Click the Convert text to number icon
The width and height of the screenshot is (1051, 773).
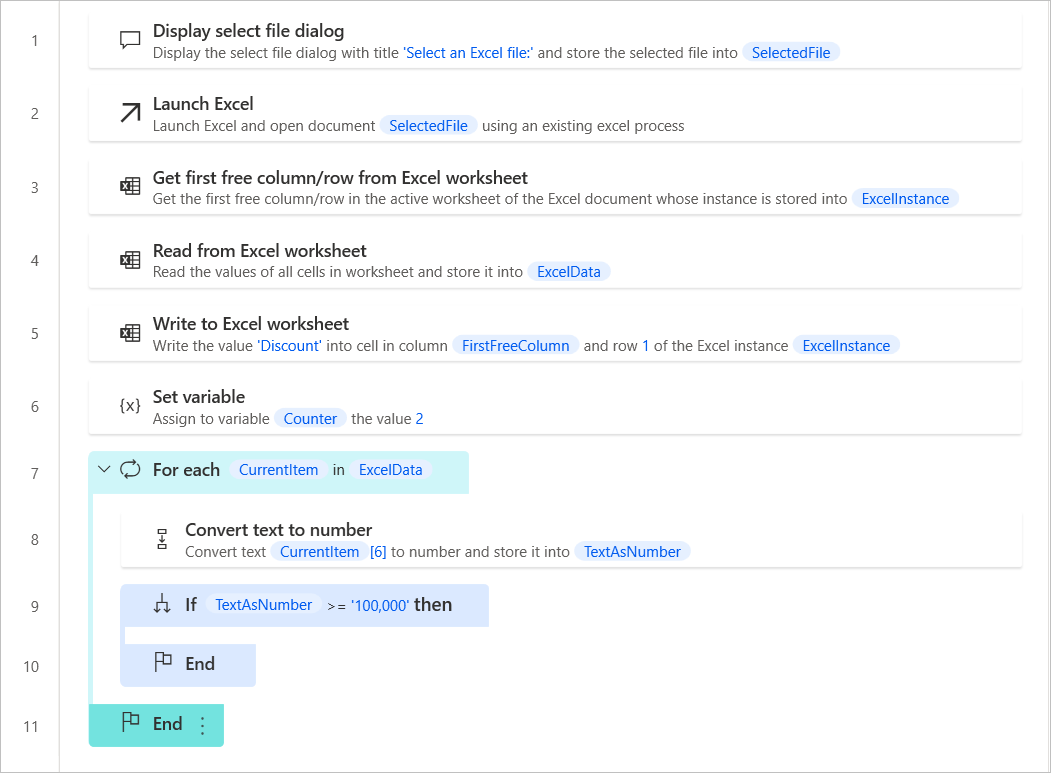click(x=161, y=538)
